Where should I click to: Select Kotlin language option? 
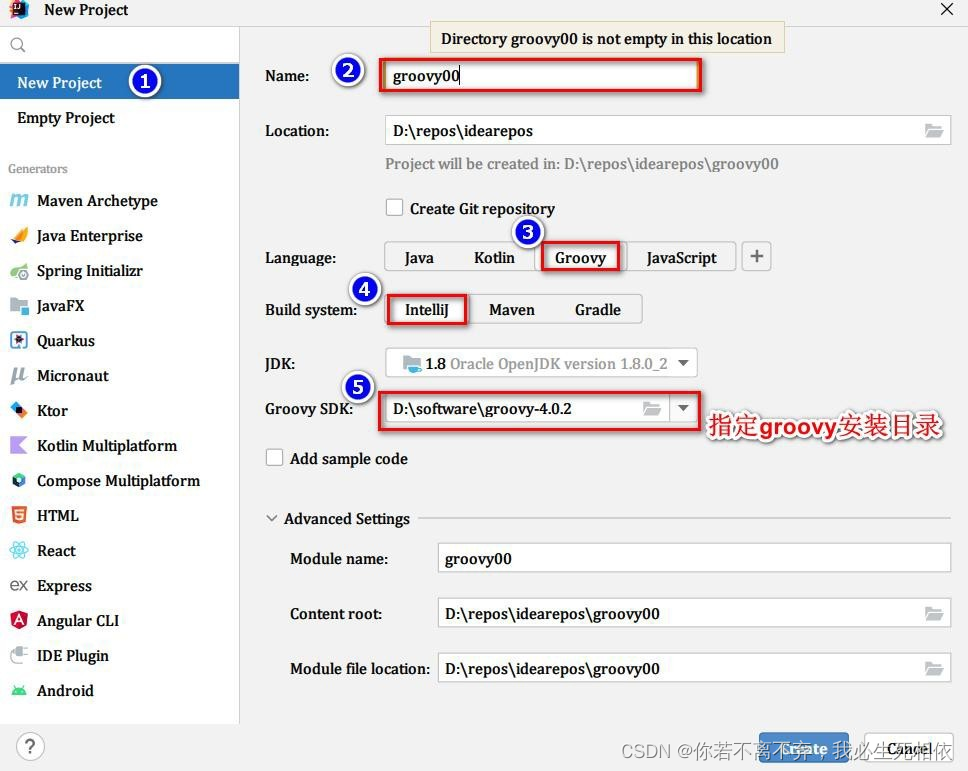pyautogui.click(x=494, y=257)
